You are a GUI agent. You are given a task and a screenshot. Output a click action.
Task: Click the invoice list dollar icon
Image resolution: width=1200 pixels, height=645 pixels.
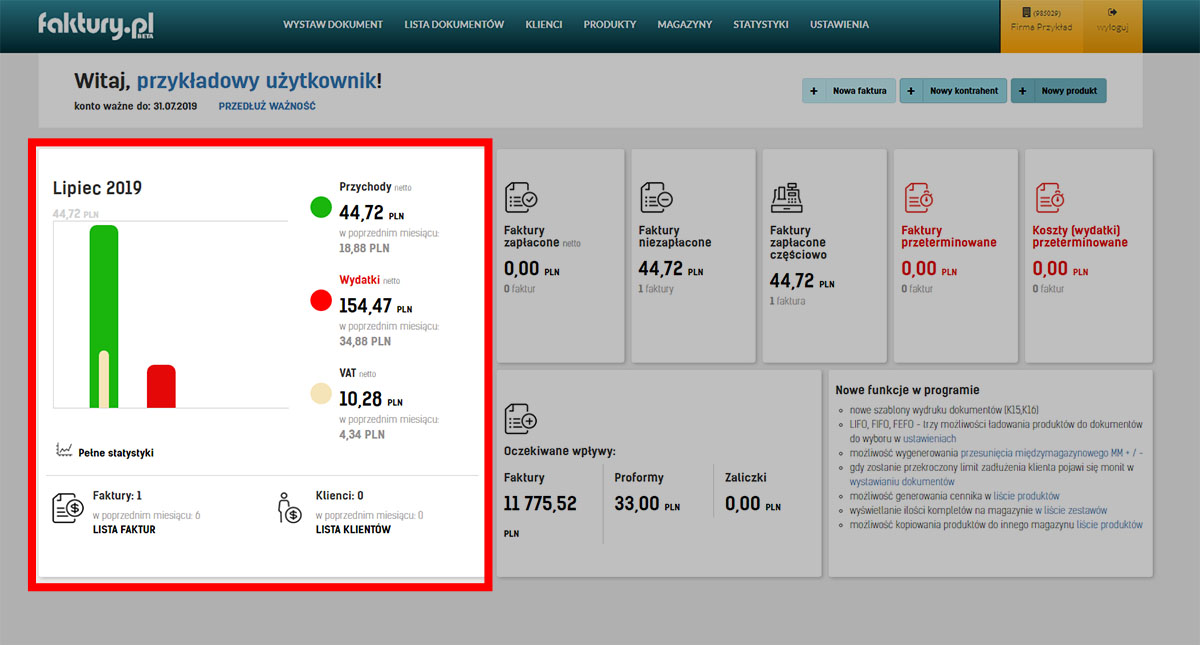point(67,508)
